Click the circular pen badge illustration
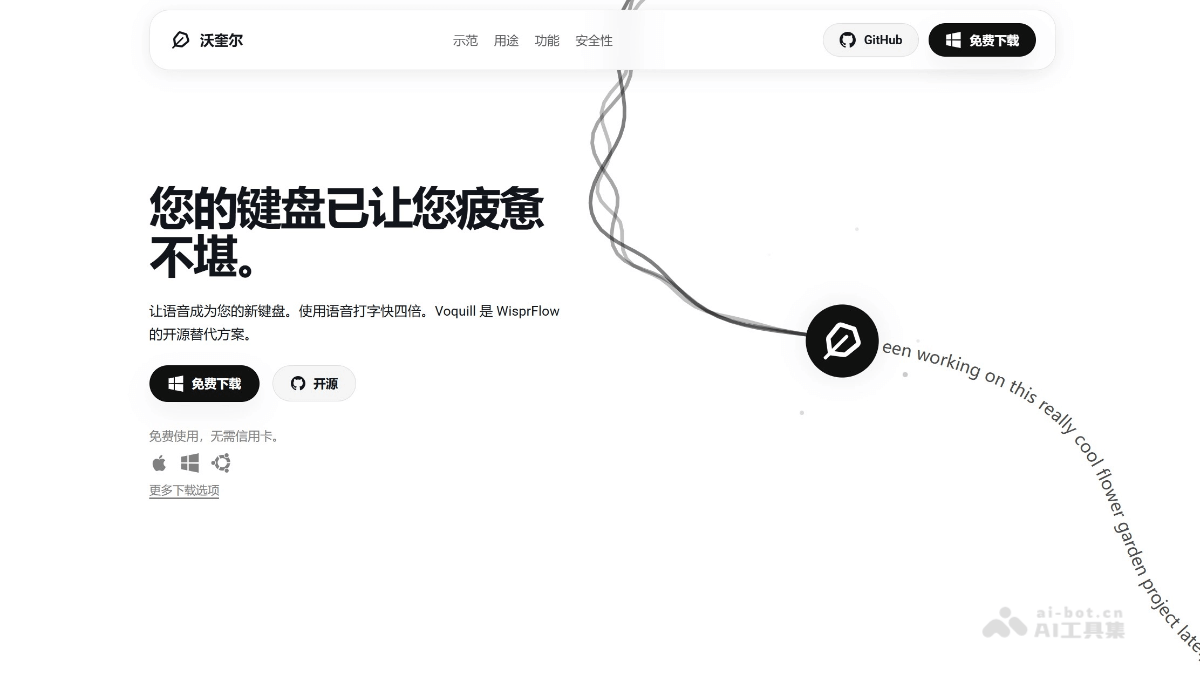 coord(842,341)
